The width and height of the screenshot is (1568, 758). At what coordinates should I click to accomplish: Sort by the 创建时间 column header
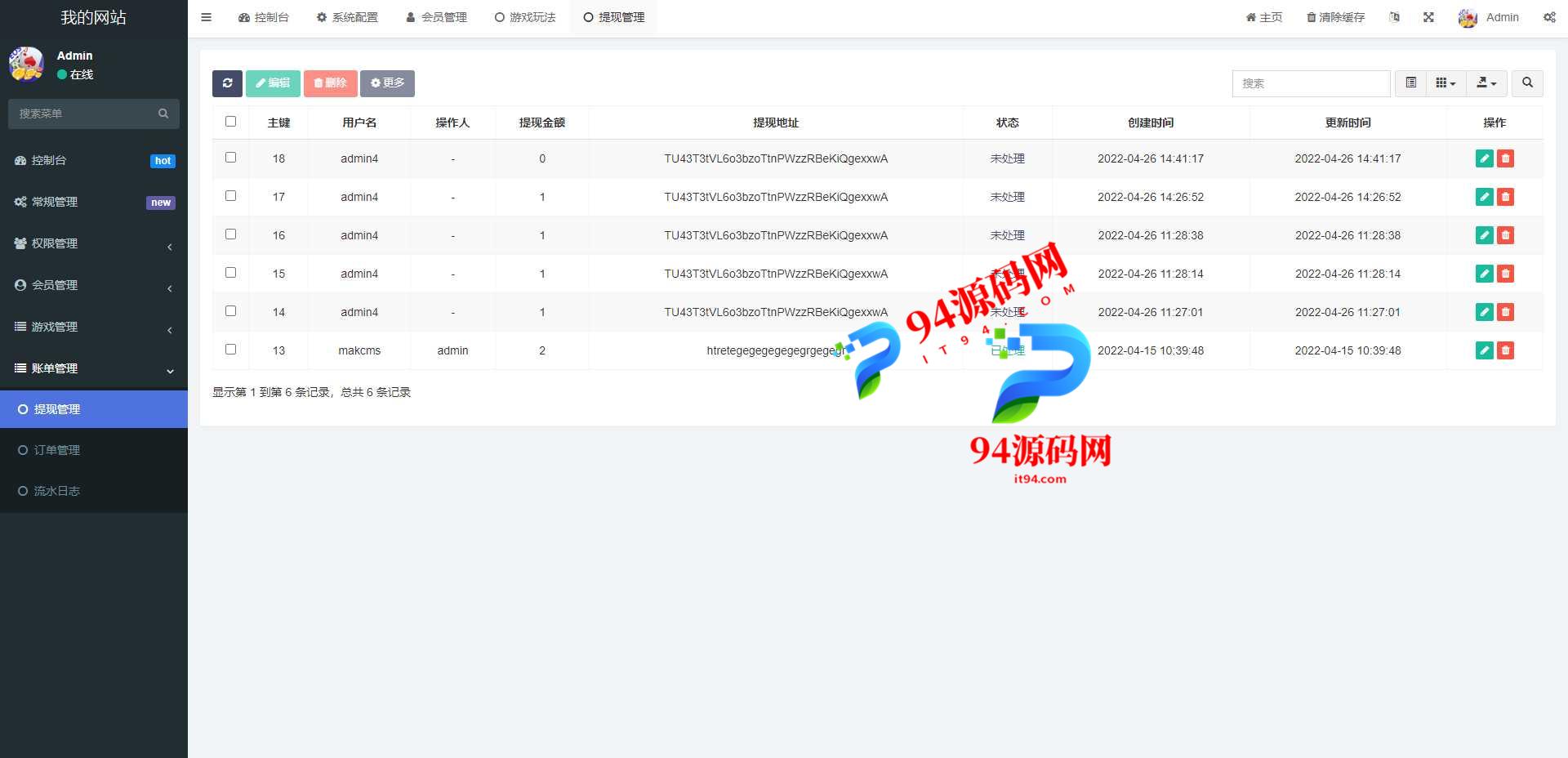pyautogui.click(x=1150, y=123)
